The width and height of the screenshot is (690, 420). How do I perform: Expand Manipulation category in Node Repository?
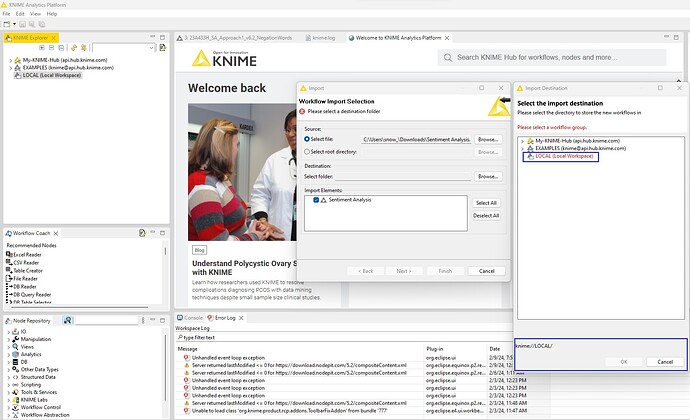9,339
